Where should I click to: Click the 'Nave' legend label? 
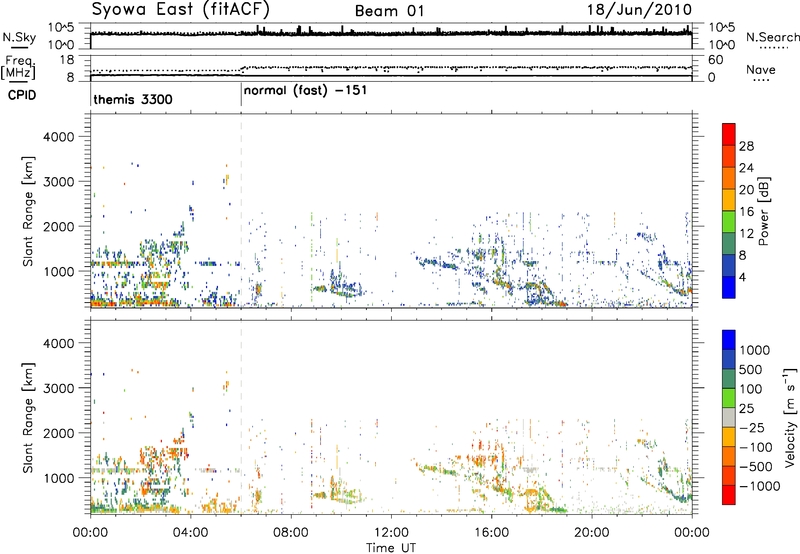[761, 69]
